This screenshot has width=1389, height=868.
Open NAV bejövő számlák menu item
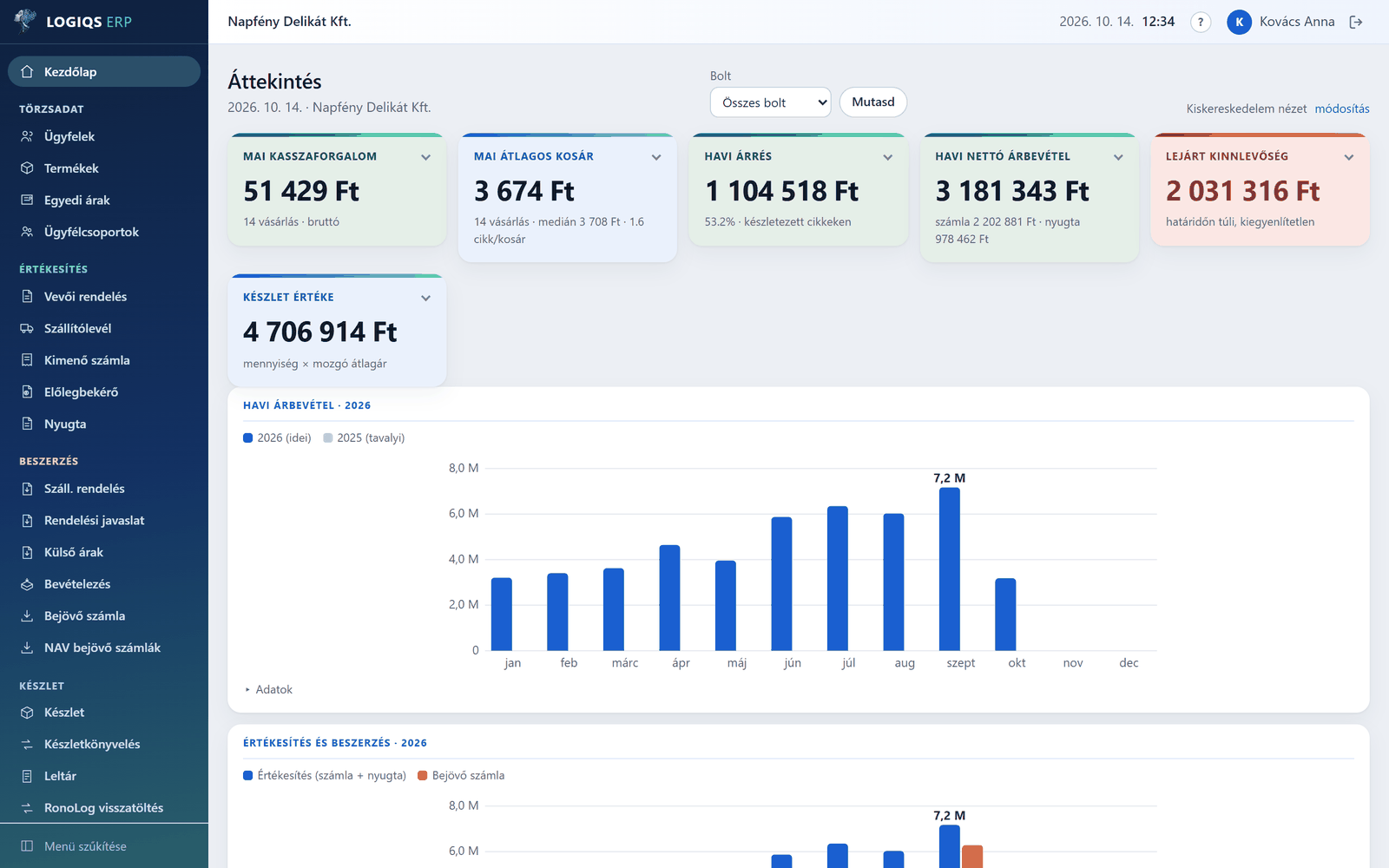(104, 648)
